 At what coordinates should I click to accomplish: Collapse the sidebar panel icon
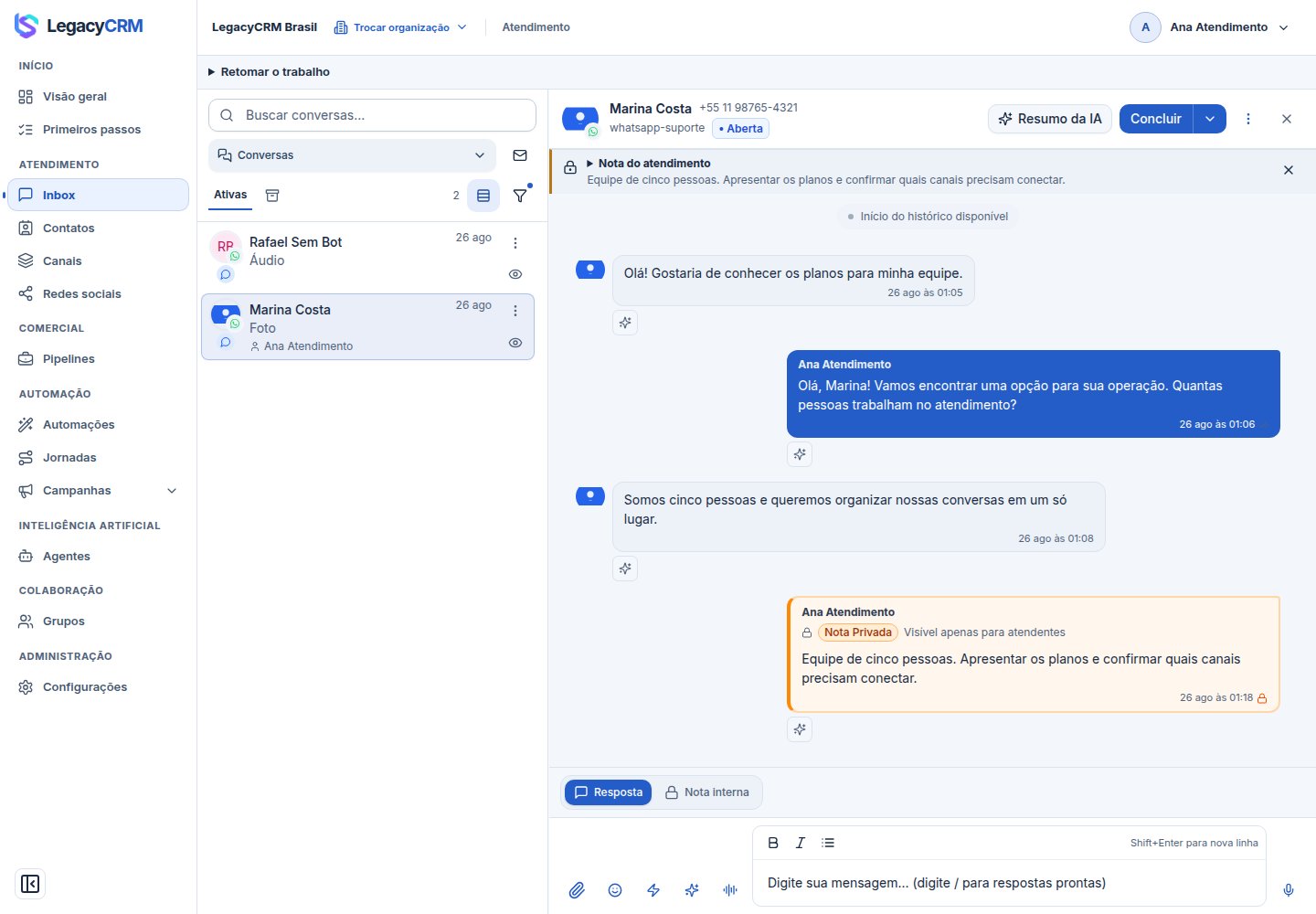30,884
